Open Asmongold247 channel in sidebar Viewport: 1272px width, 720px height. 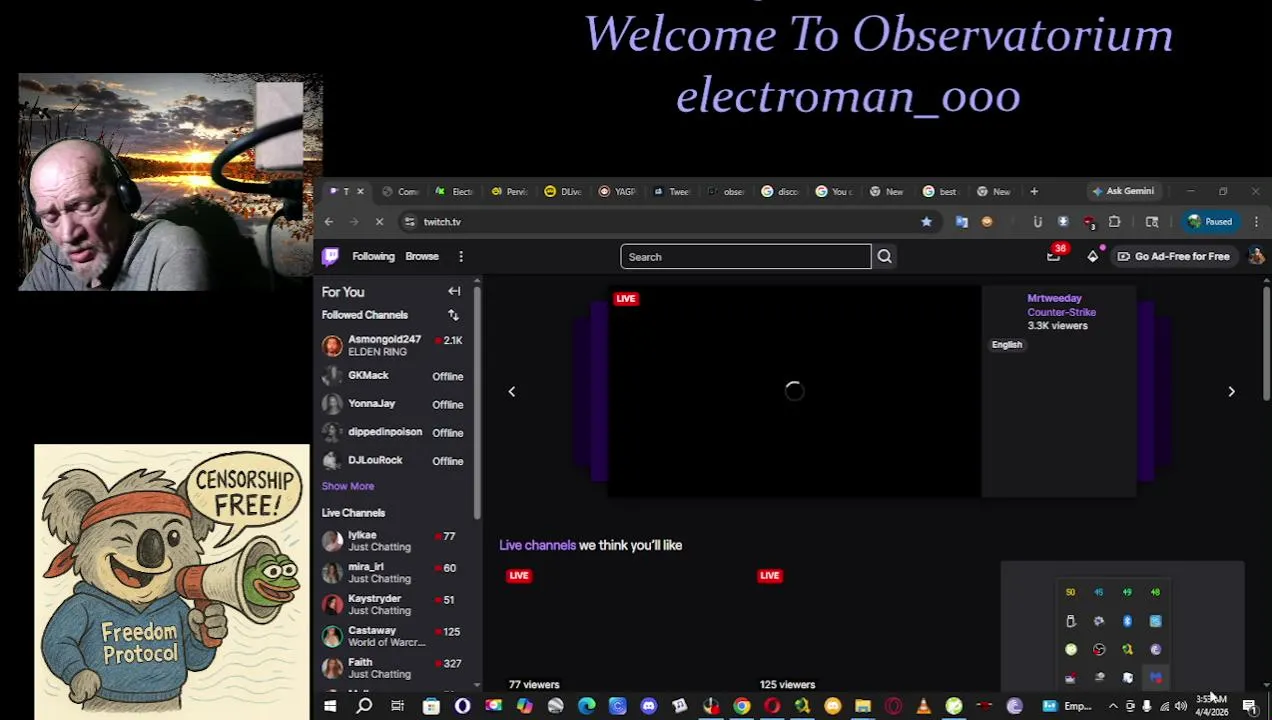tap(393, 346)
